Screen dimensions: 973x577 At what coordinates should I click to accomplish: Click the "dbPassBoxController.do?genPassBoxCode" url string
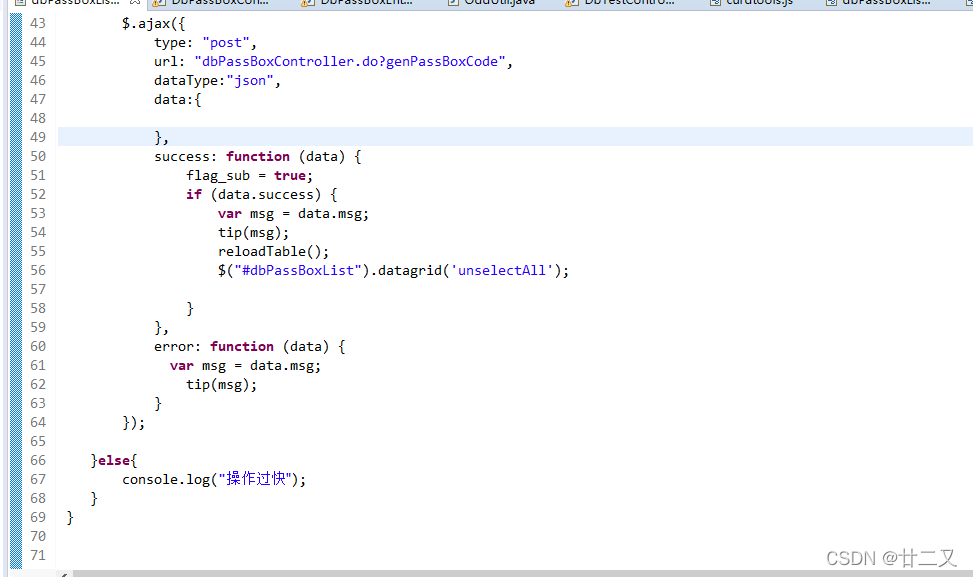coord(350,61)
